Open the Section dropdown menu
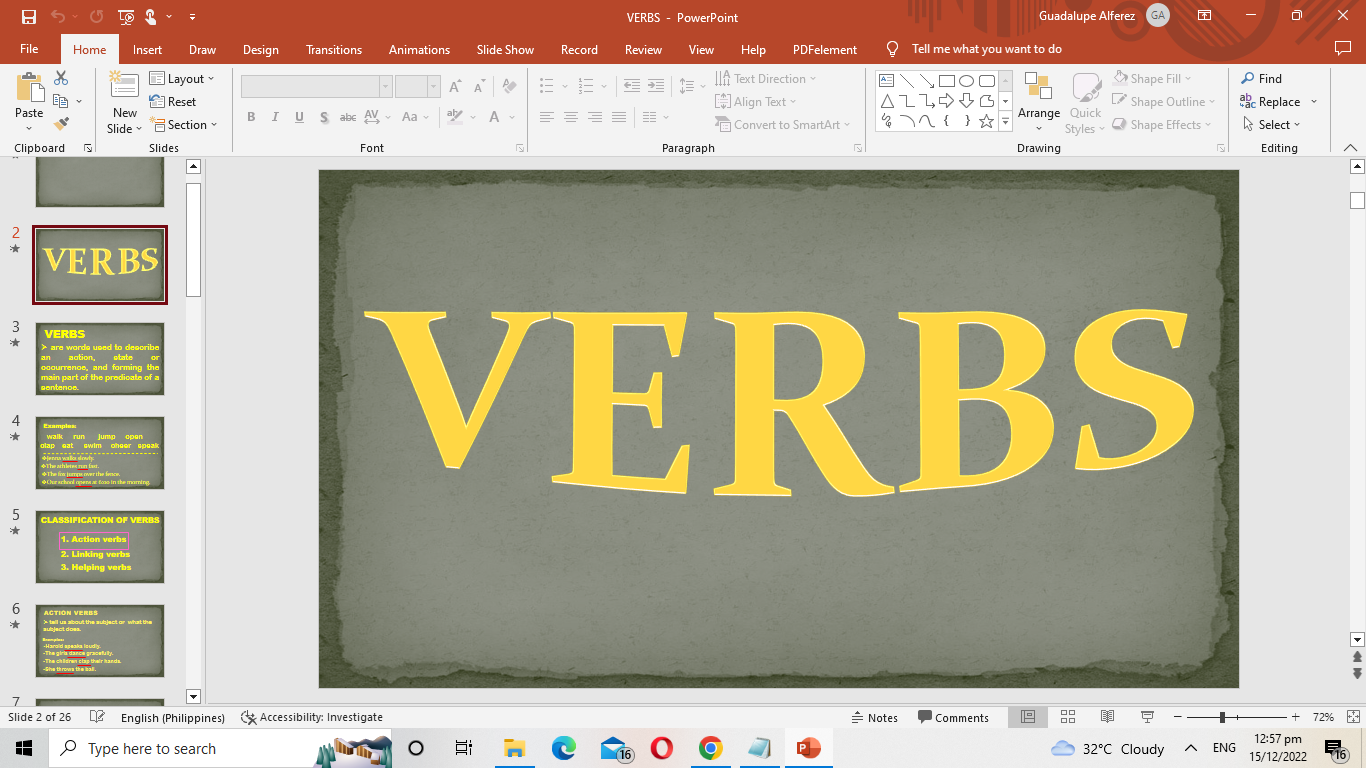Viewport: 1366px width, 768px height. tap(186, 125)
